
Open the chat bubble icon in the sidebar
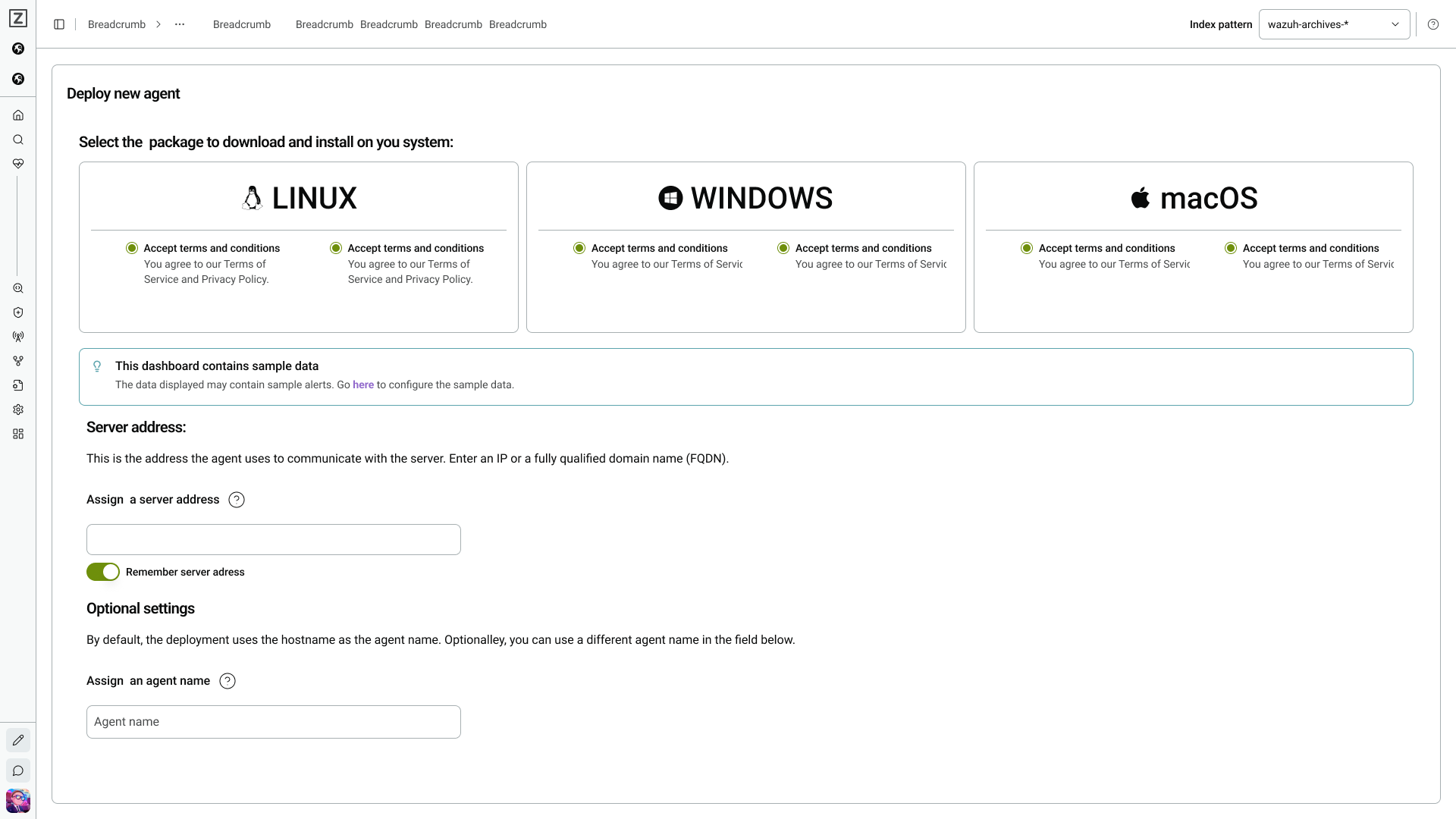click(18, 770)
